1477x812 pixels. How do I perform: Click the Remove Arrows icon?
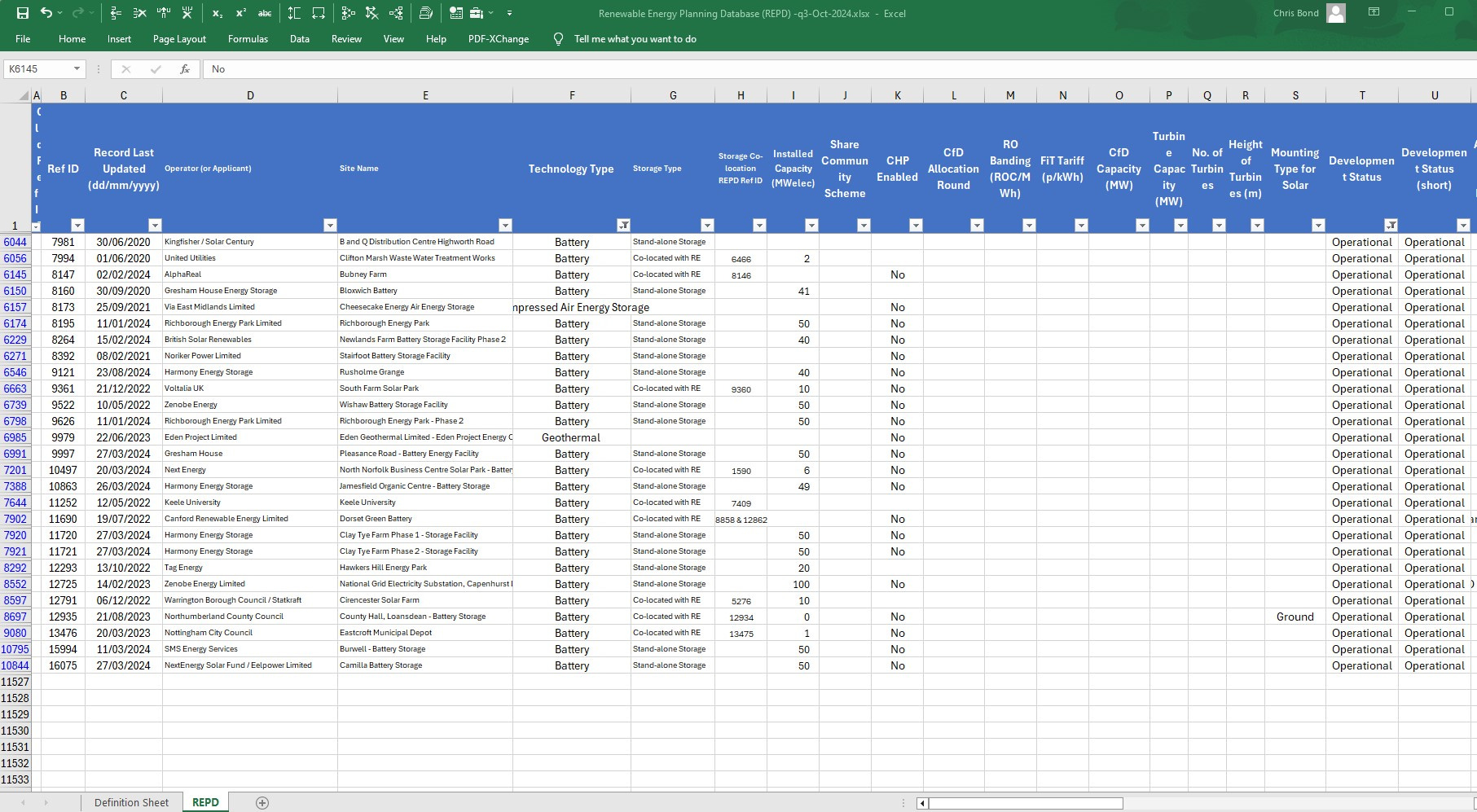(x=372, y=13)
